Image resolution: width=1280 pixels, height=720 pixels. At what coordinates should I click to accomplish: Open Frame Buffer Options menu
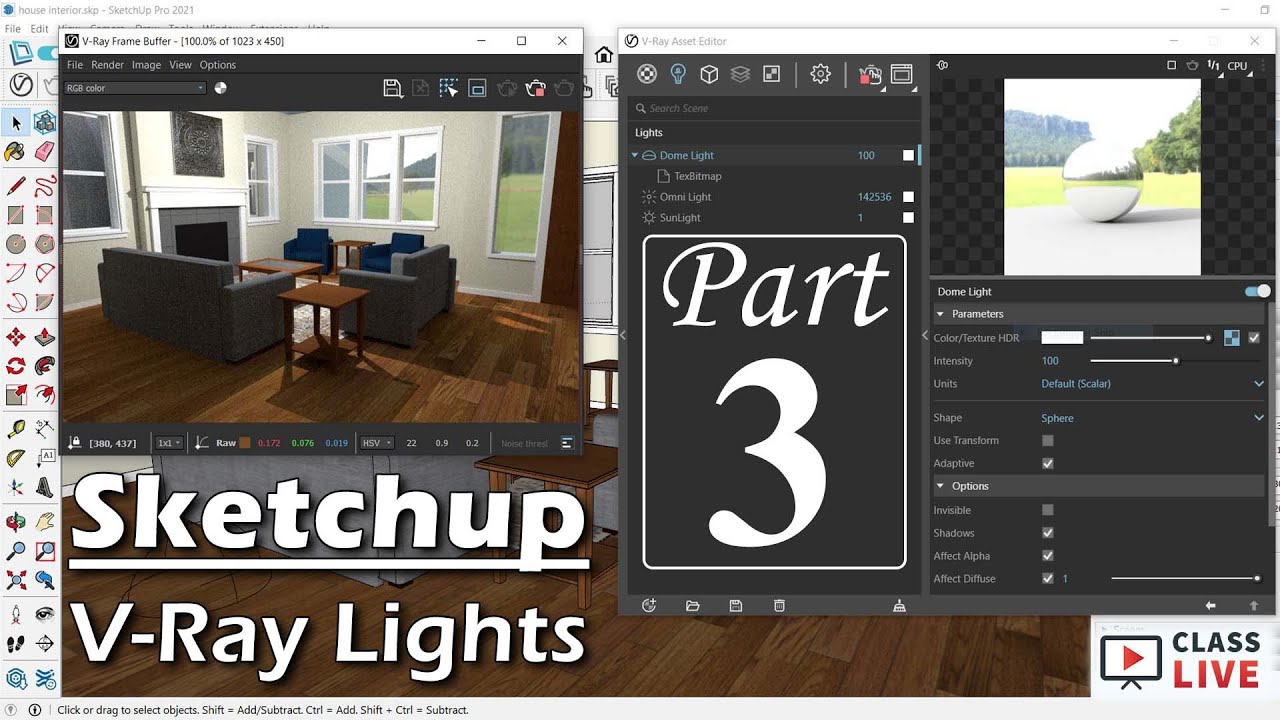[x=218, y=65]
